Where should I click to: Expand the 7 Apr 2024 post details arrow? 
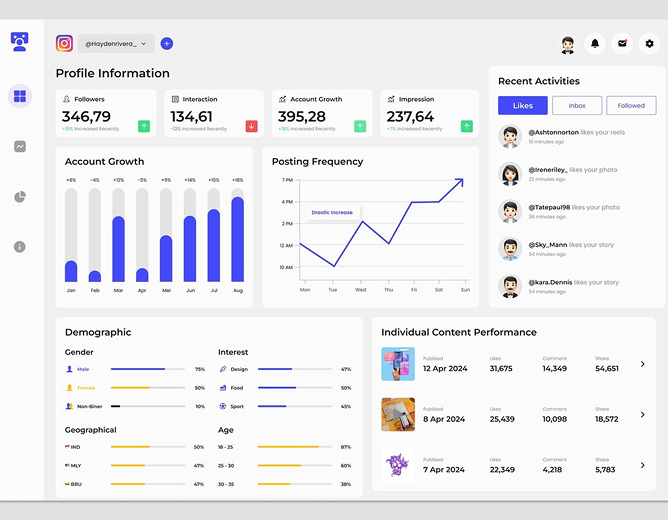[x=642, y=465]
